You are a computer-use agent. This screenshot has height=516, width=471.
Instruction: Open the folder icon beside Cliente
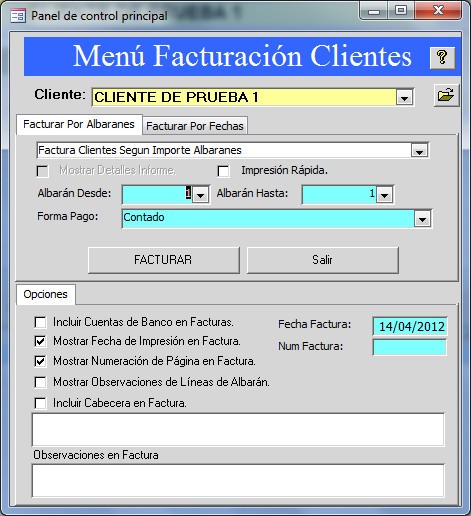tap(446, 95)
